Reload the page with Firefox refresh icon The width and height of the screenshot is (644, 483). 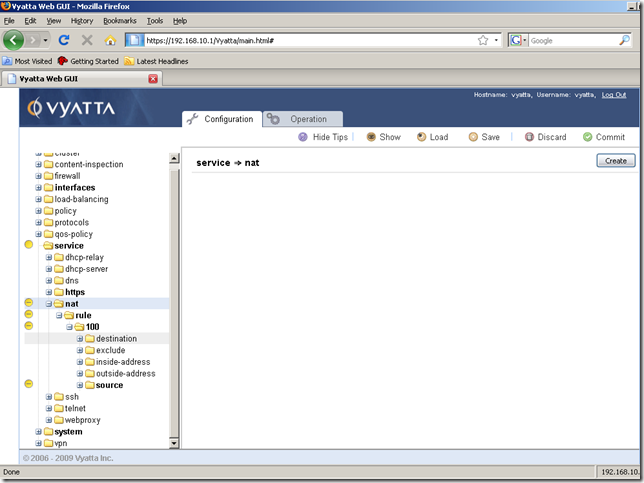[64, 41]
